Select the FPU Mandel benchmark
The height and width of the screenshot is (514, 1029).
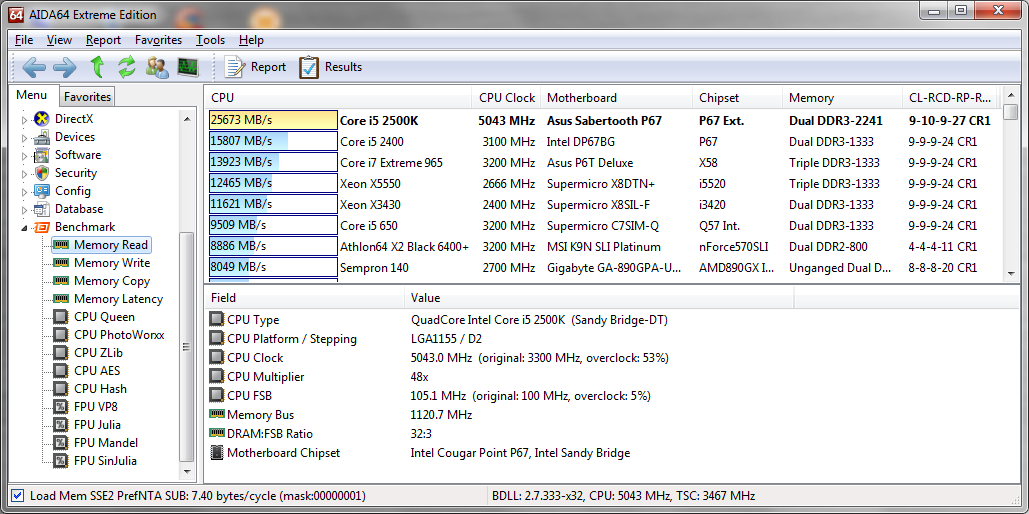[96, 443]
